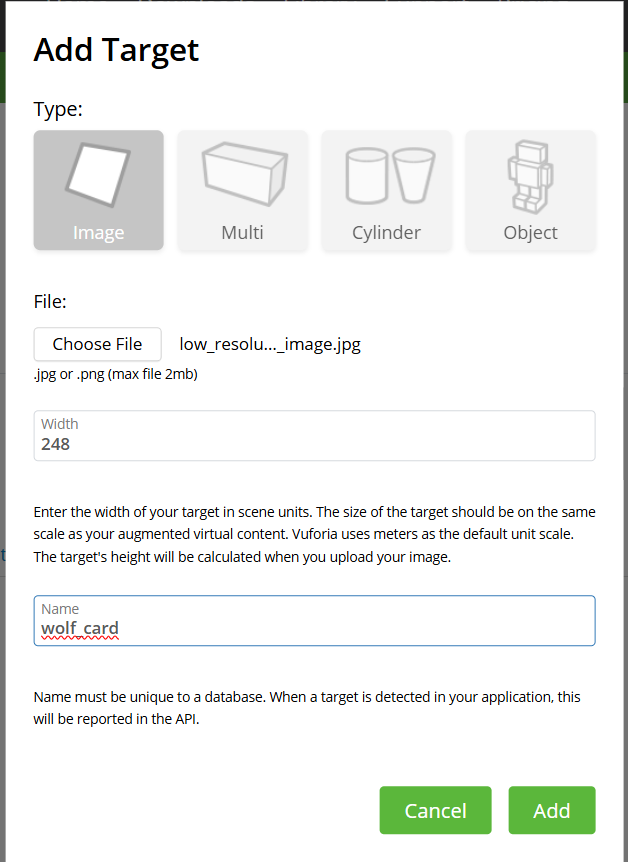Click the Object label text
Screen dimensions: 628x862
click(531, 233)
